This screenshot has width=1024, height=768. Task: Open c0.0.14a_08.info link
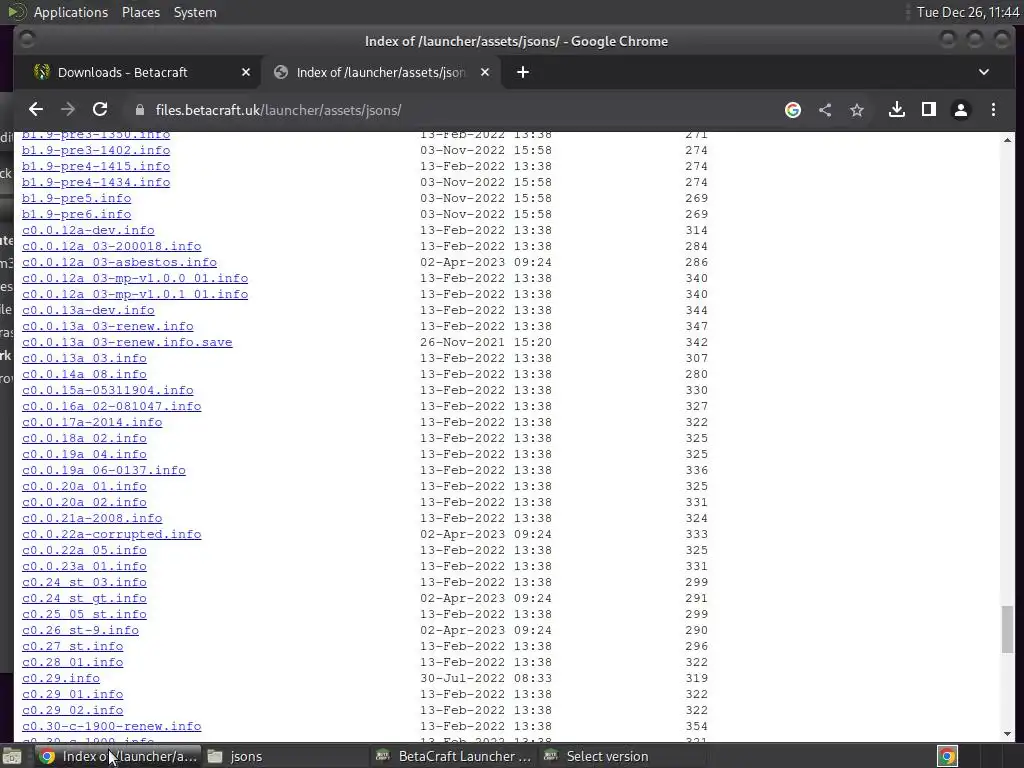[x=84, y=374]
